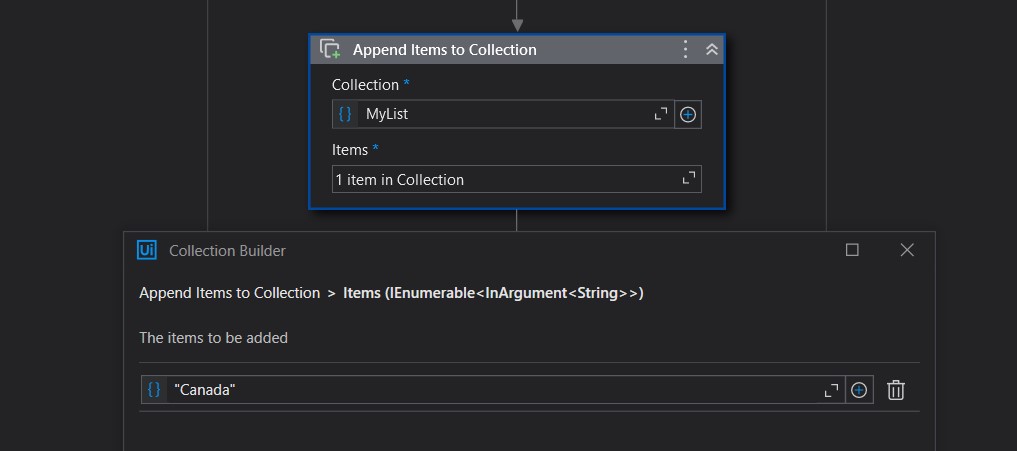The height and width of the screenshot is (451, 1017).
Task: Click the Items IEnumerable breadcrumb
Action: point(494,293)
